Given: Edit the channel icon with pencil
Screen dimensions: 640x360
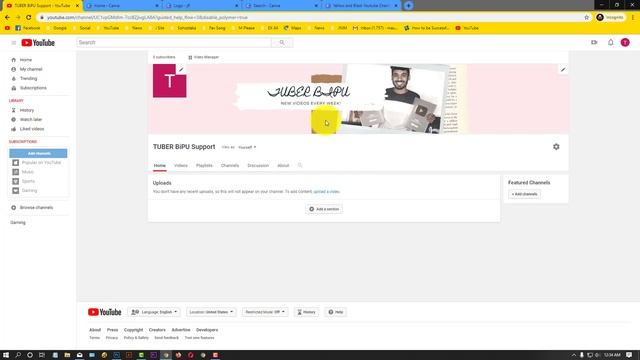Looking at the screenshot, I should coord(181,69).
